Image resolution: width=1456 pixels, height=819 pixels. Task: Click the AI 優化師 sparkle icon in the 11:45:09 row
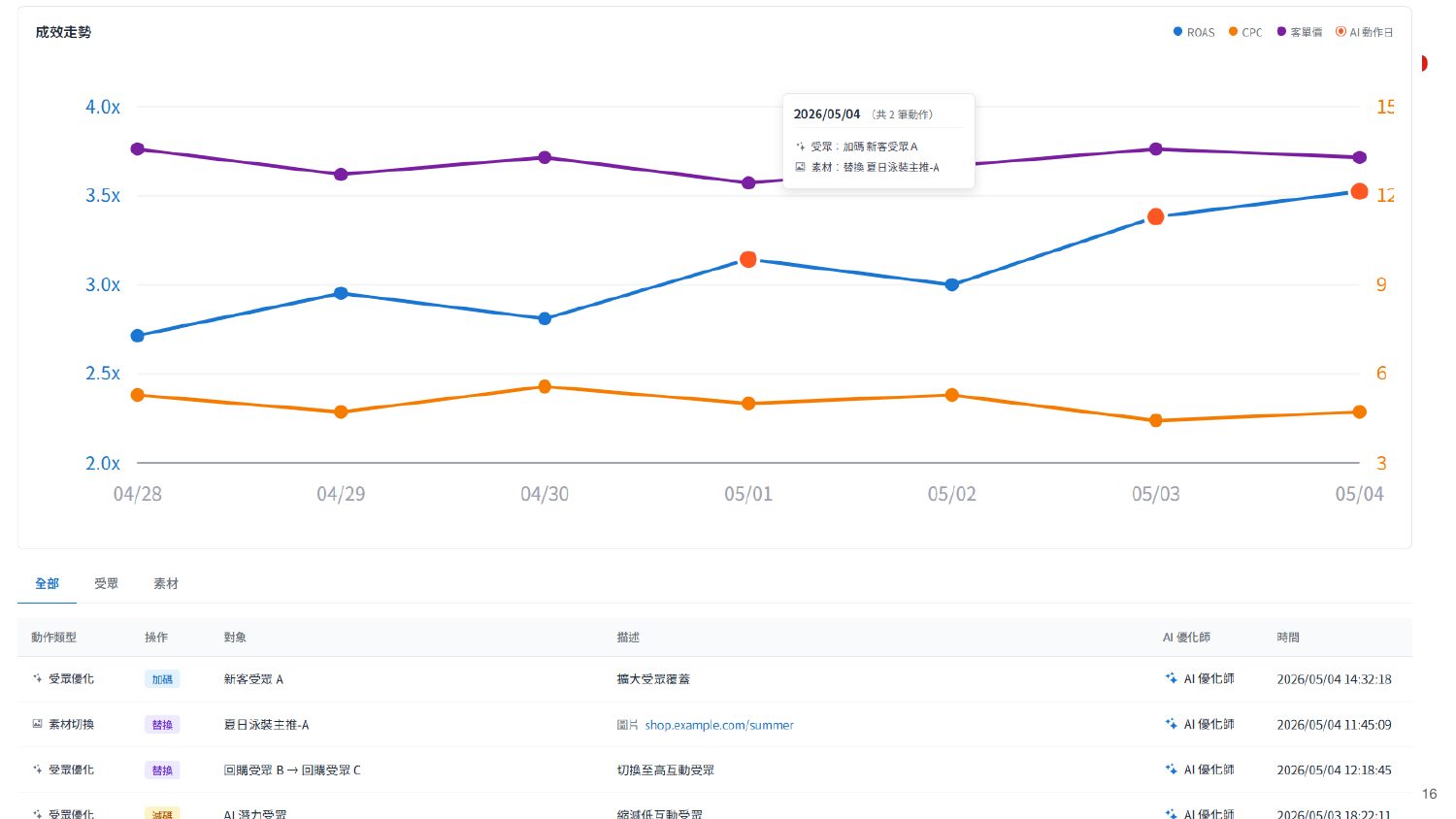click(x=1171, y=724)
